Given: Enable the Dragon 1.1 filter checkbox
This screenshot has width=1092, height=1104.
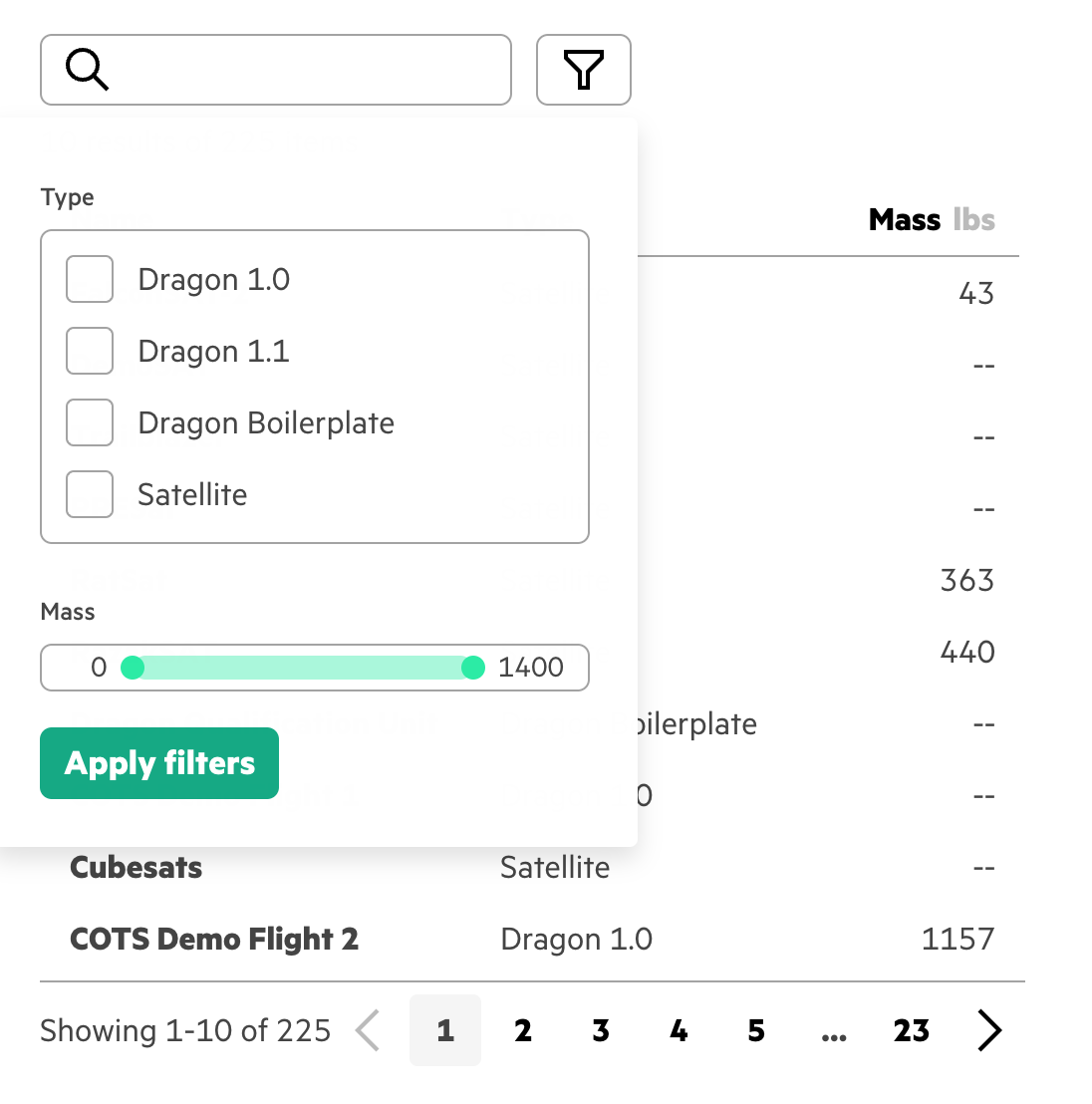Looking at the screenshot, I should 90,351.
